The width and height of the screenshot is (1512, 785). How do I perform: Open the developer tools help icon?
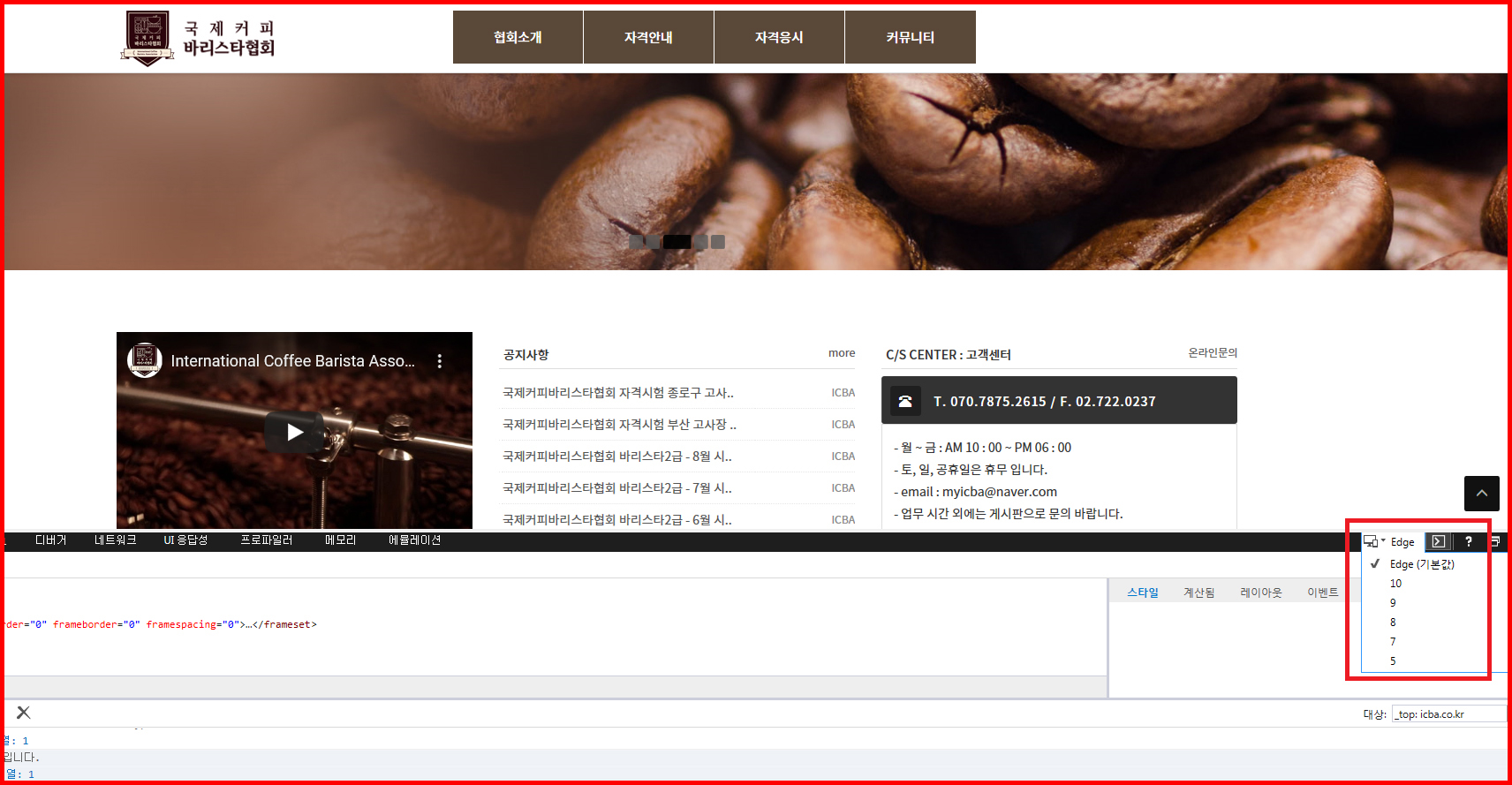(1468, 541)
